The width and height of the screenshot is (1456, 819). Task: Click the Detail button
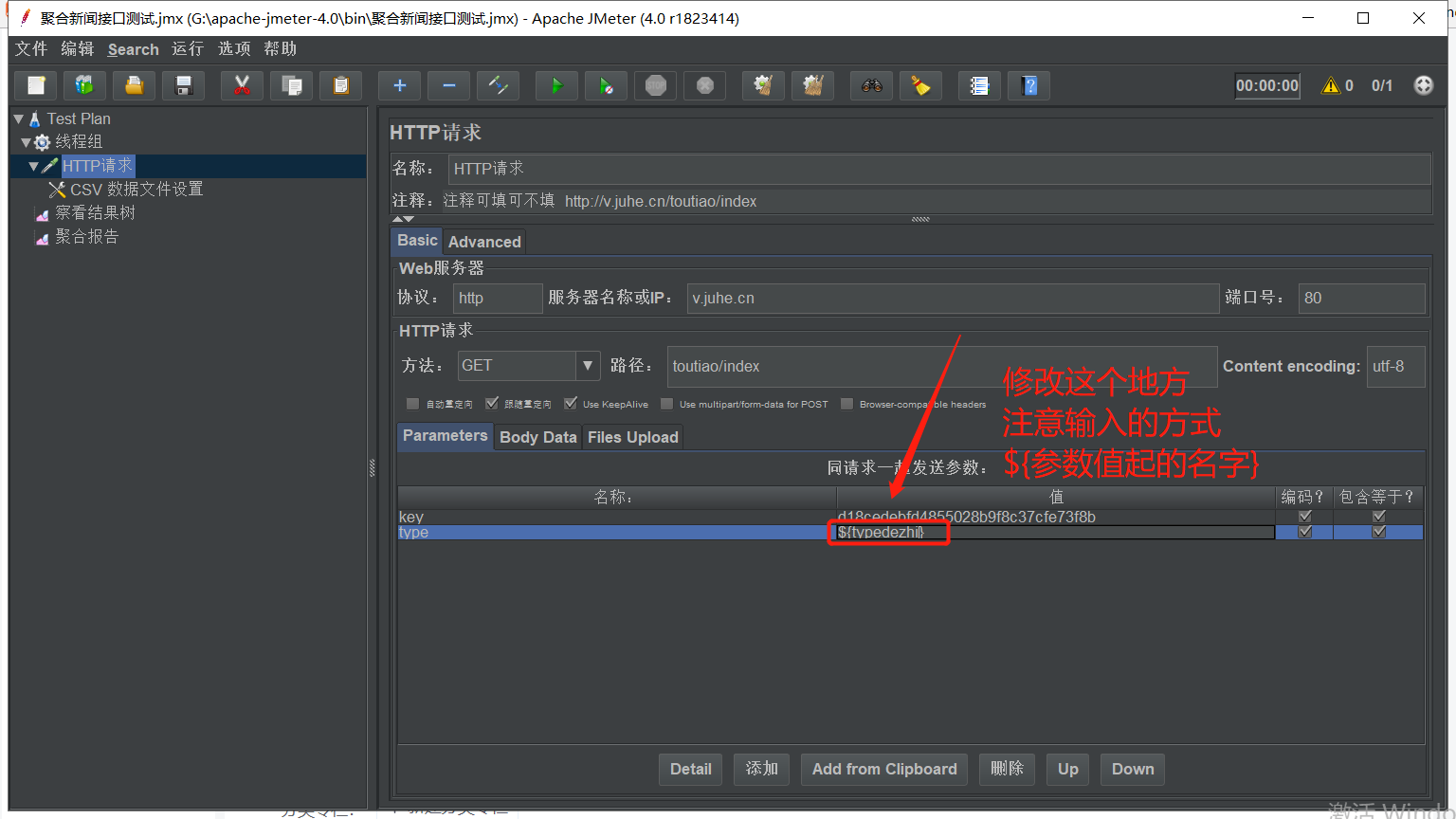(691, 769)
